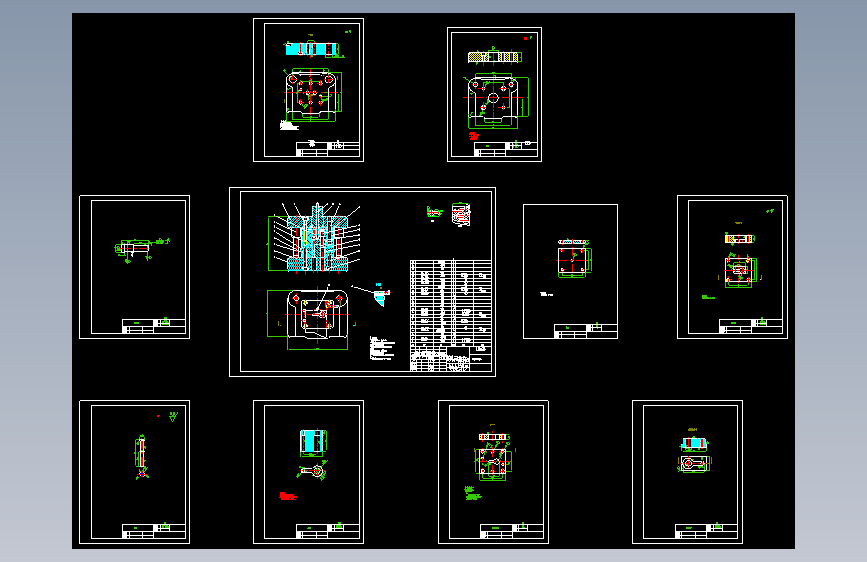Select the large central assembly drawing sheet
This screenshot has width=867, height=562.
(x=362, y=282)
